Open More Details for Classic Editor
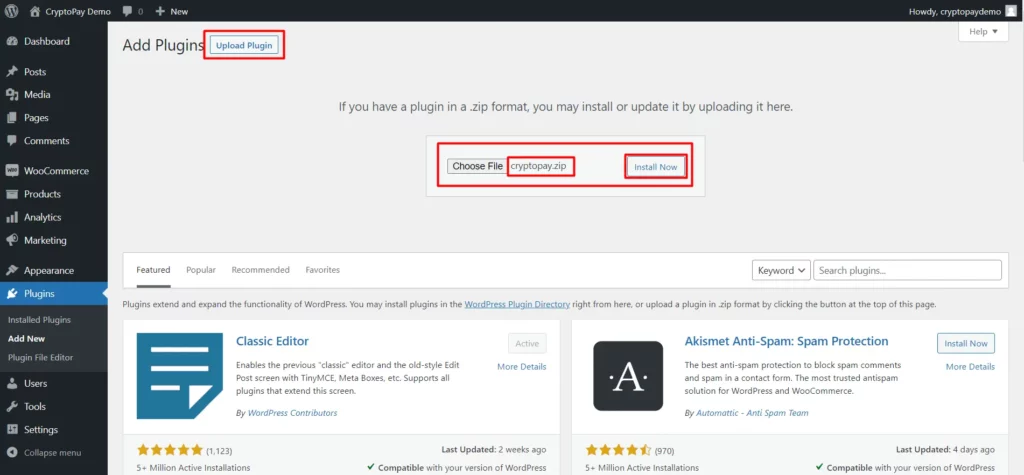This screenshot has width=1024, height=475. click(x=522, y=367)
